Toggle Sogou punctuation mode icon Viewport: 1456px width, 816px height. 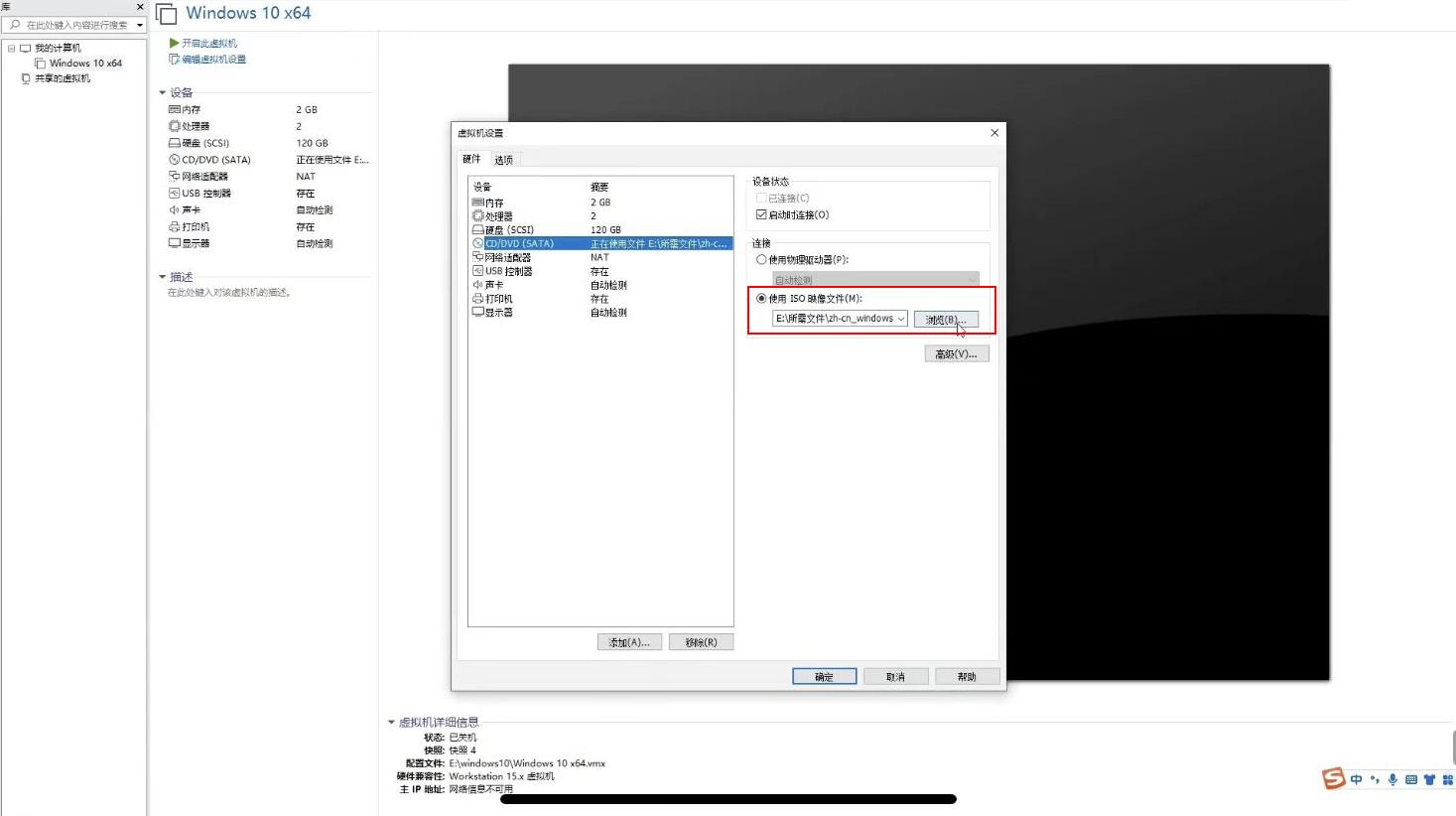pos(1375,780)
